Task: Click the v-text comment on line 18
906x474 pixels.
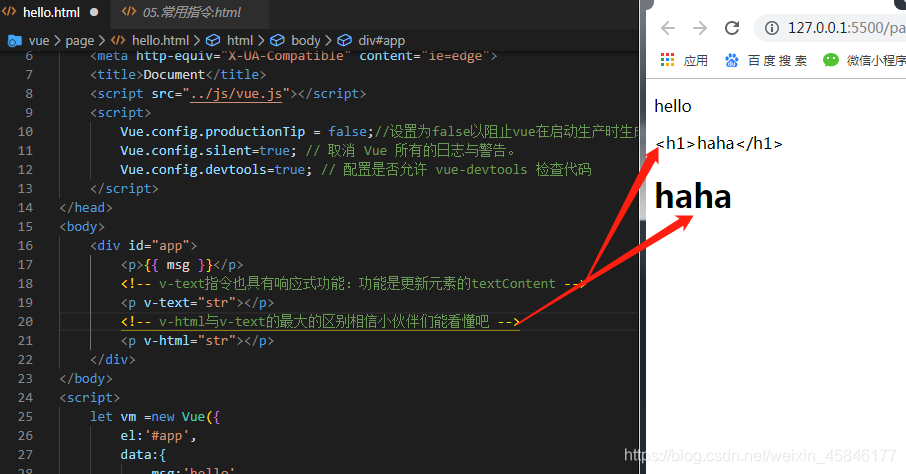Action: (352, 284)
